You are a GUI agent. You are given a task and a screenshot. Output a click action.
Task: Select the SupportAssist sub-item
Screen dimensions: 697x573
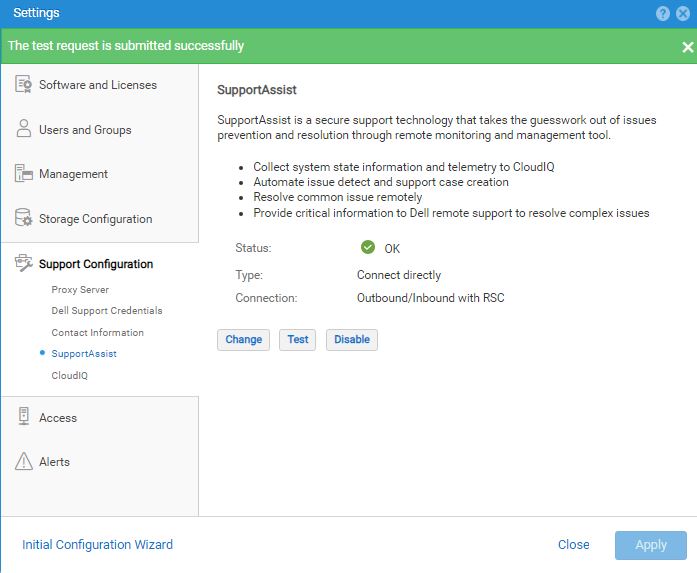coord(84,354)
